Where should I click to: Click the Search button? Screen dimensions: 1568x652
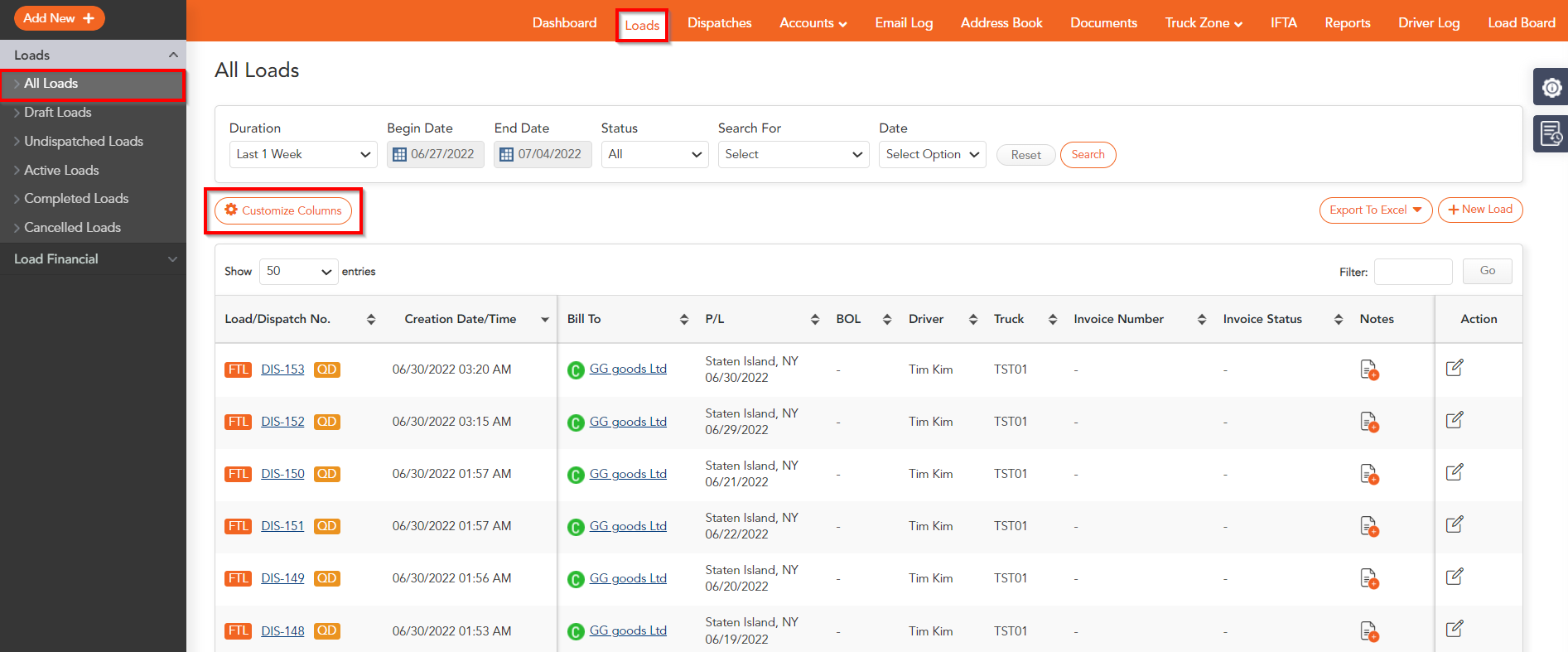[1088, 155]
